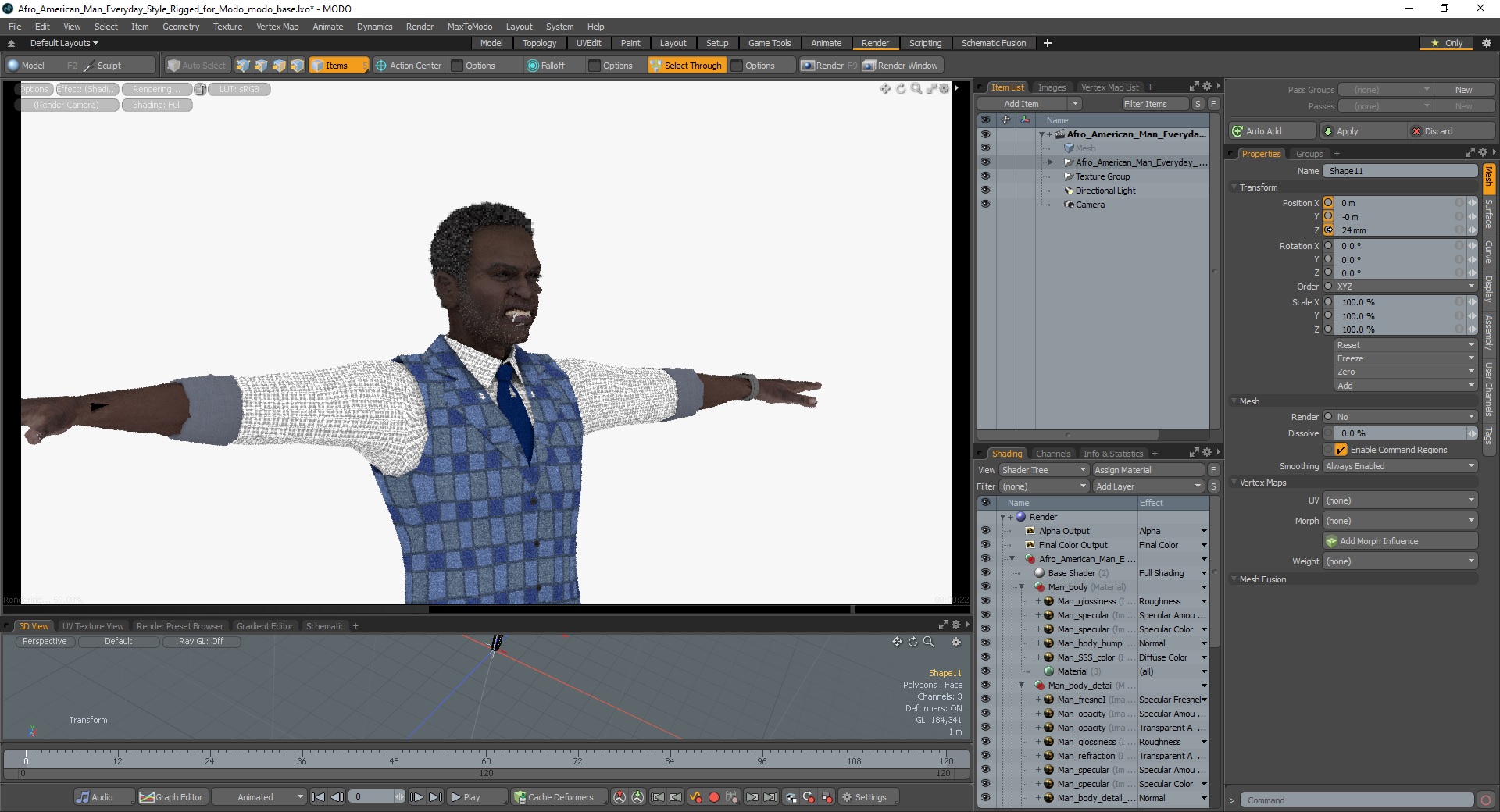
Task: Enable Select Through mode
Action: pos(686,66)
